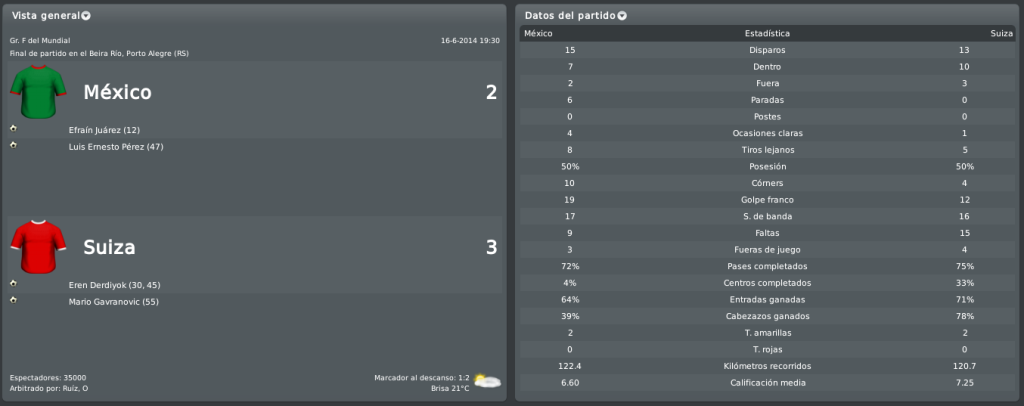The width and height of the screenshot is (1024, 406).
Task: Click the goal ball icon beside Efraín Juárez
Action: point(13,128)
